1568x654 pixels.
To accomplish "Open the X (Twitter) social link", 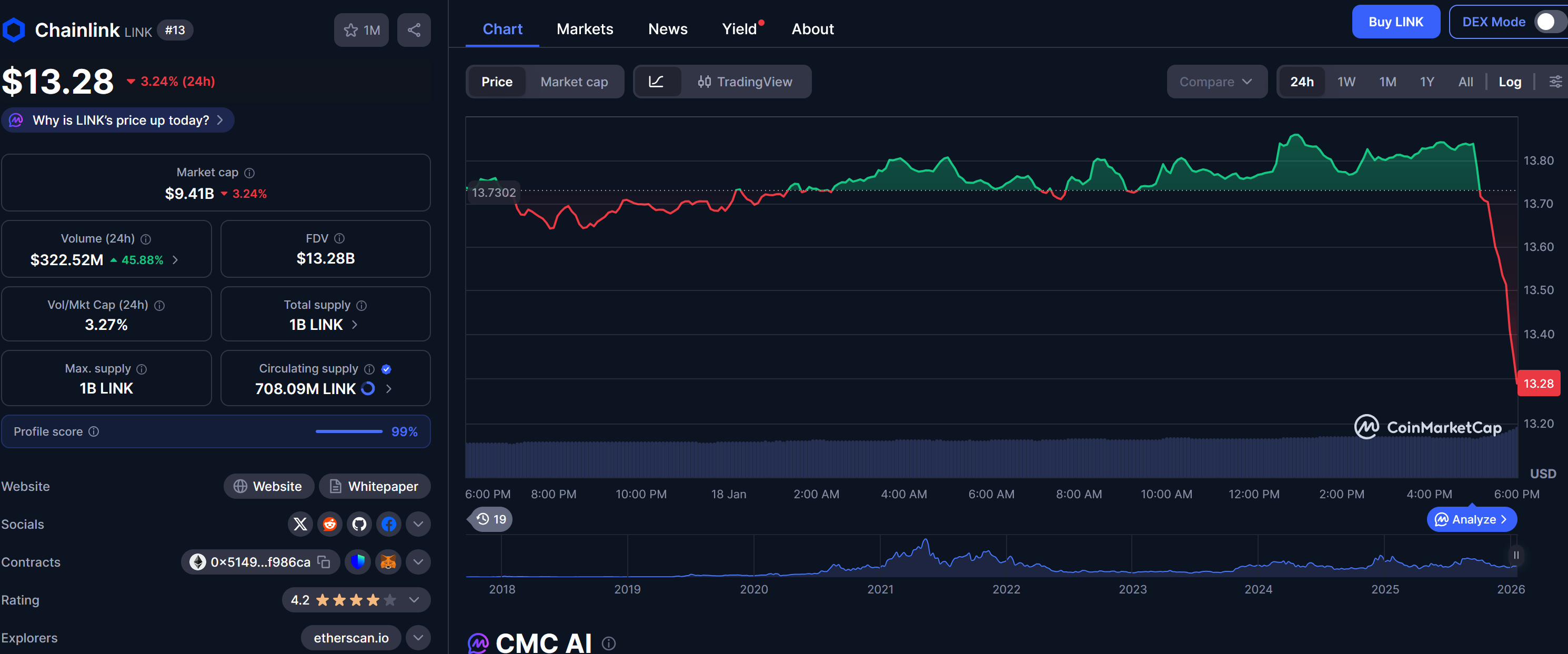I will pos(300,524).
